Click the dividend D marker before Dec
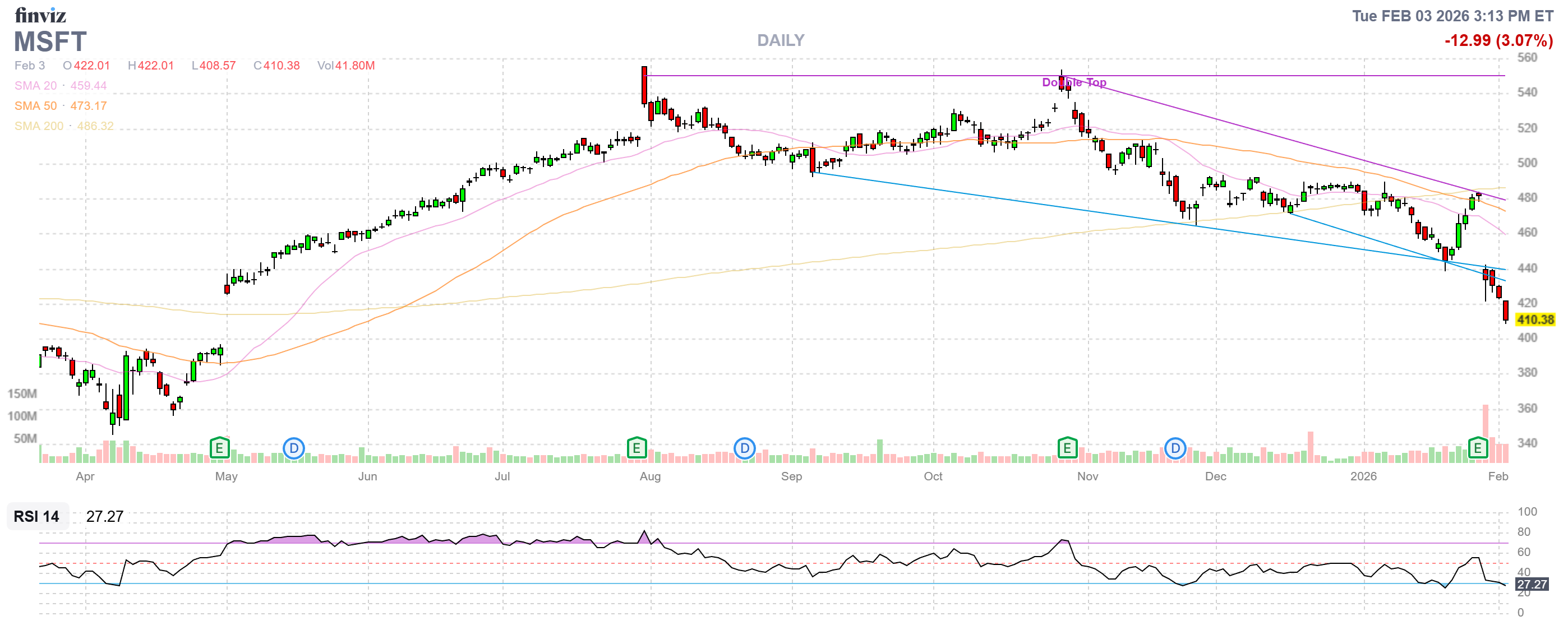The image size is (1568, 630). [x=1175, y=449]
